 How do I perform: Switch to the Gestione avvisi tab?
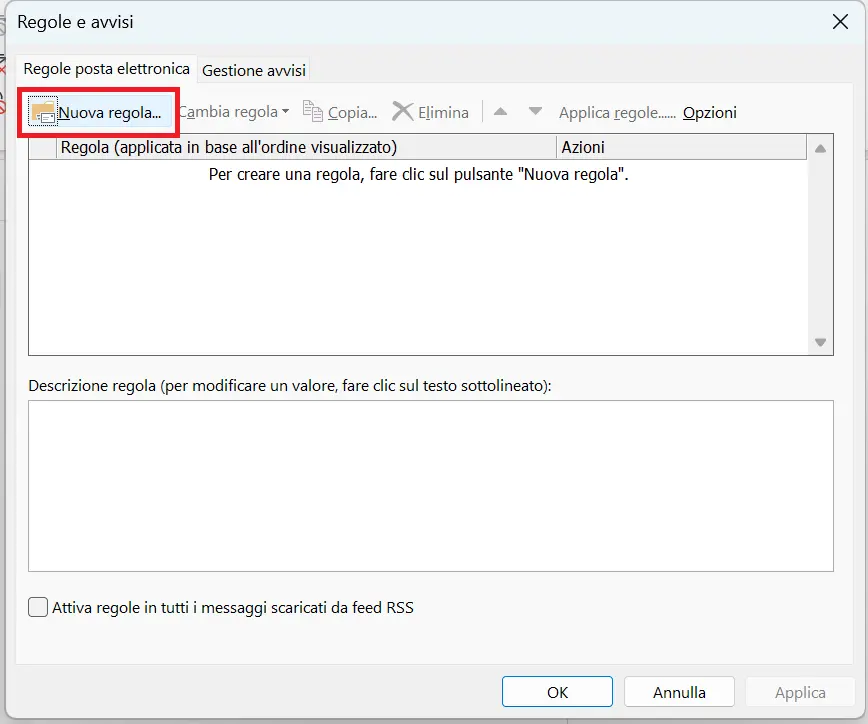tap(253, 70)
